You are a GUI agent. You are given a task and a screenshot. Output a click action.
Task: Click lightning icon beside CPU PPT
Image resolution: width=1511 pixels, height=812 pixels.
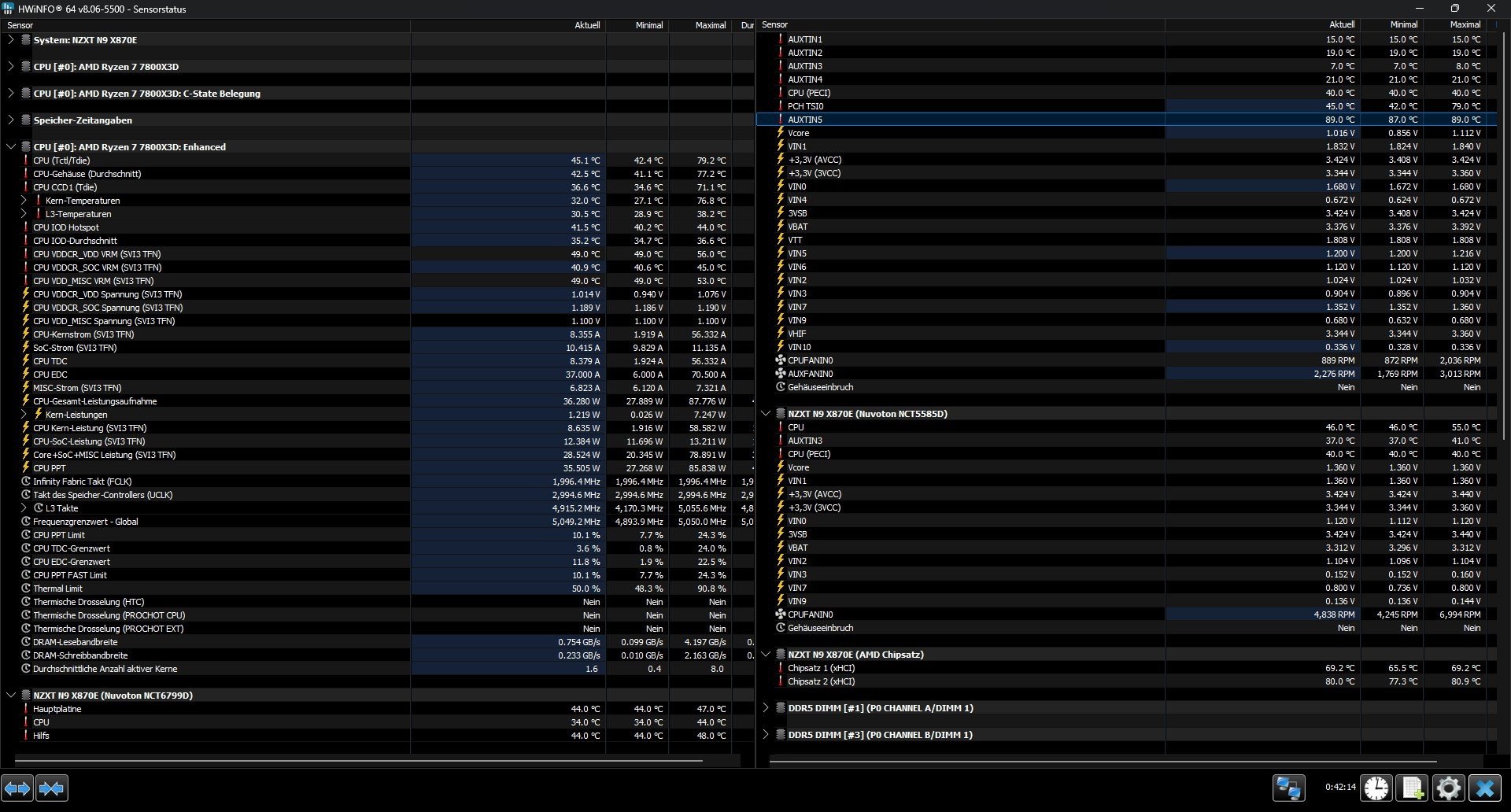(26, 468)
